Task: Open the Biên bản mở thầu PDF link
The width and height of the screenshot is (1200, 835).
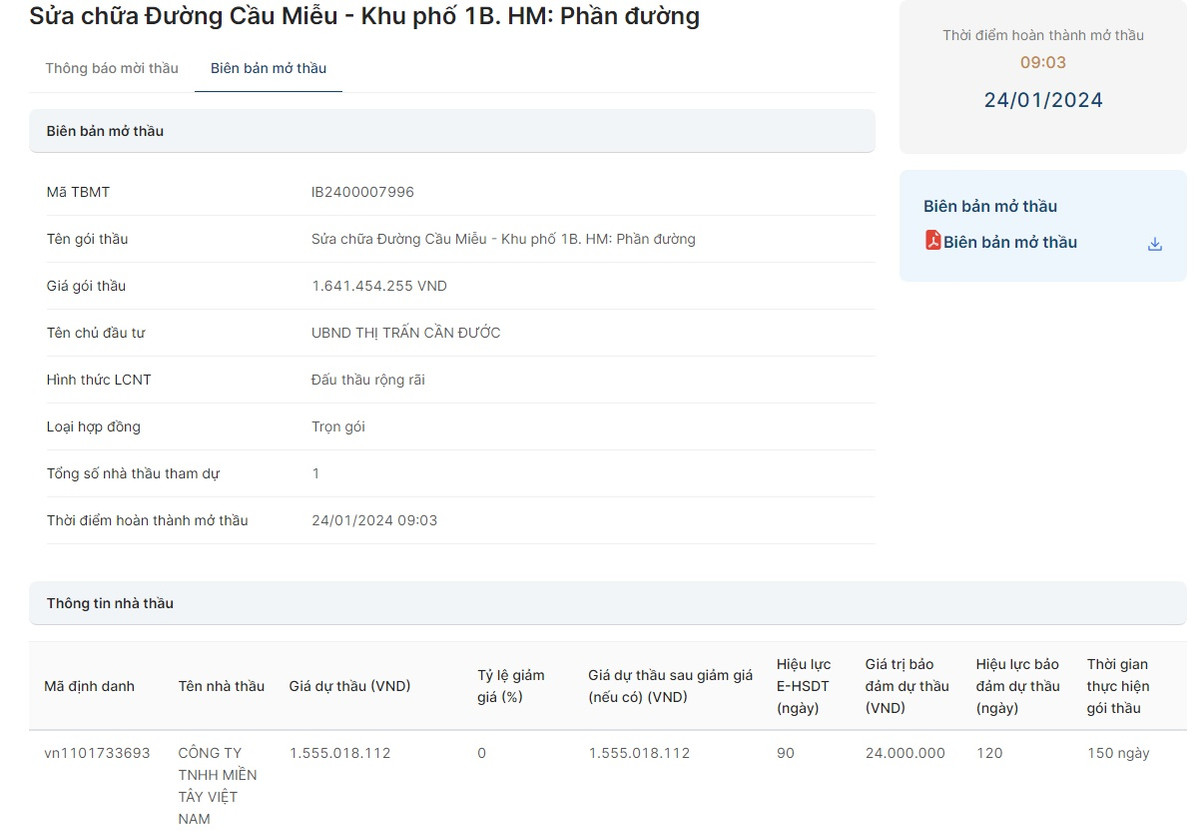Action: (1009, 242)
